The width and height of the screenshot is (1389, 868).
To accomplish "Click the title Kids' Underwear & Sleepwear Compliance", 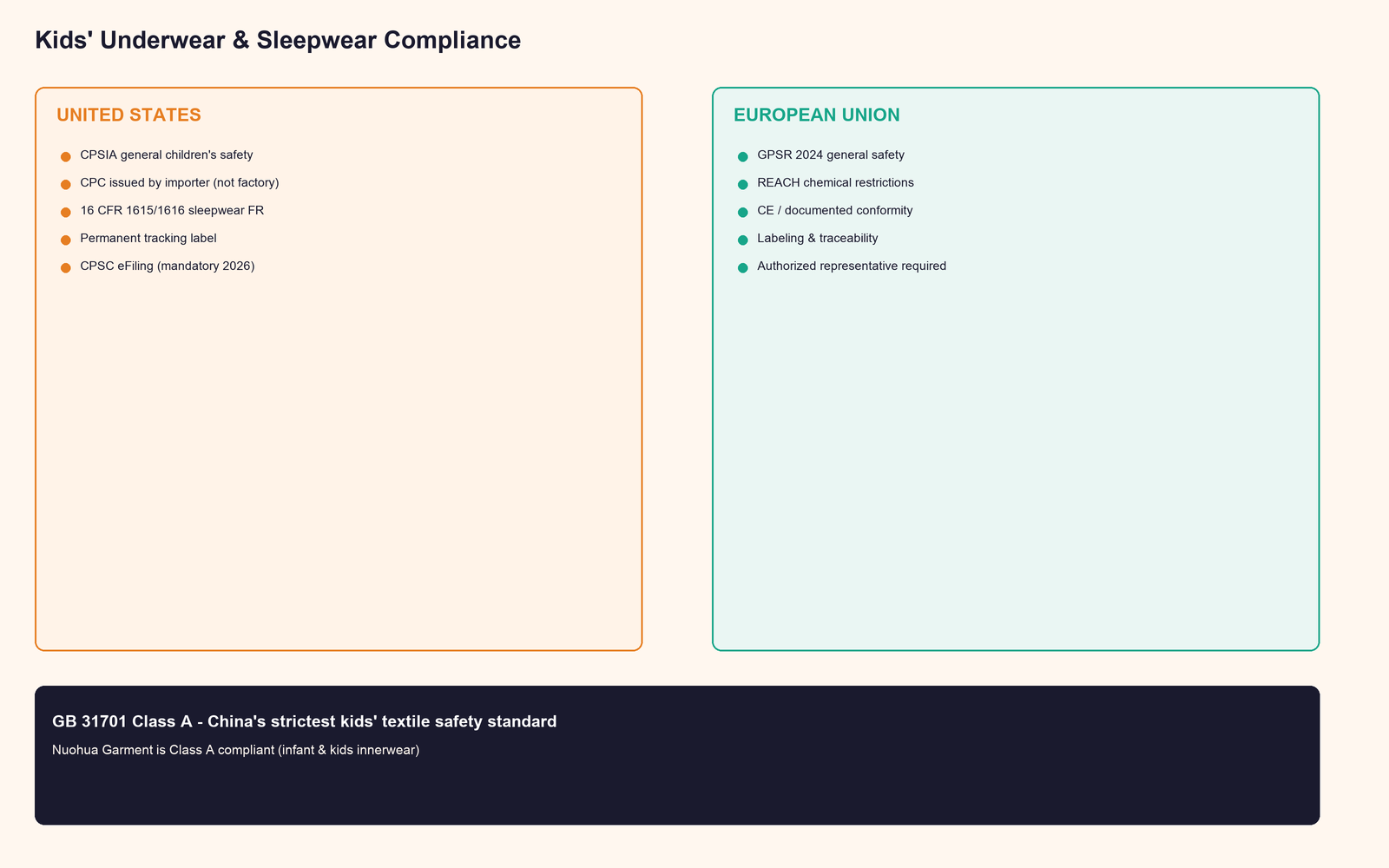I will [x=278, y=40].
